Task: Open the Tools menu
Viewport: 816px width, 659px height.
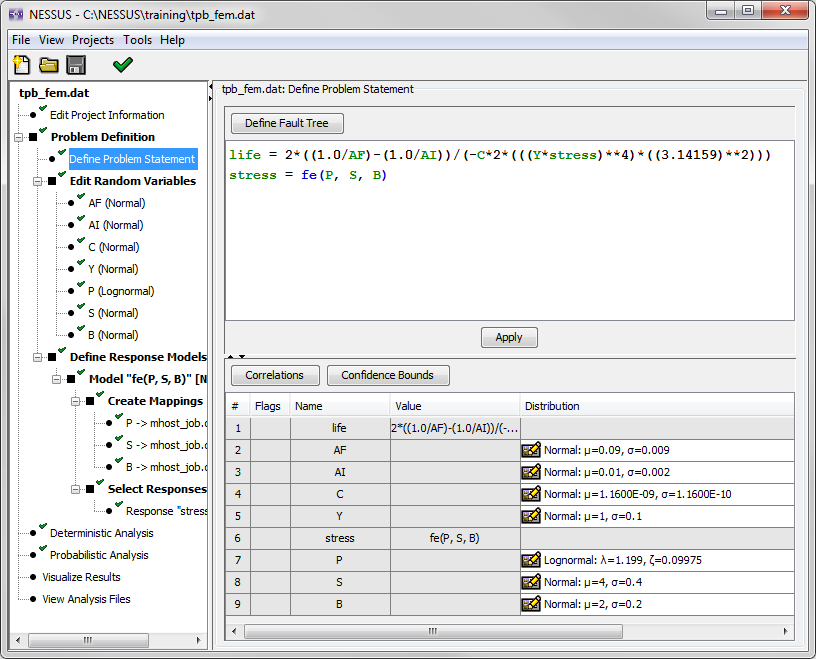Action: click(138, 40)
